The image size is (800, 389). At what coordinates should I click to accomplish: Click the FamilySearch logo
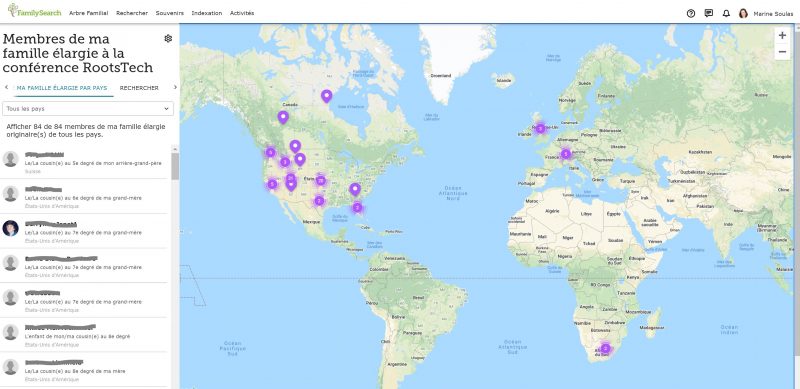point(34,11)
